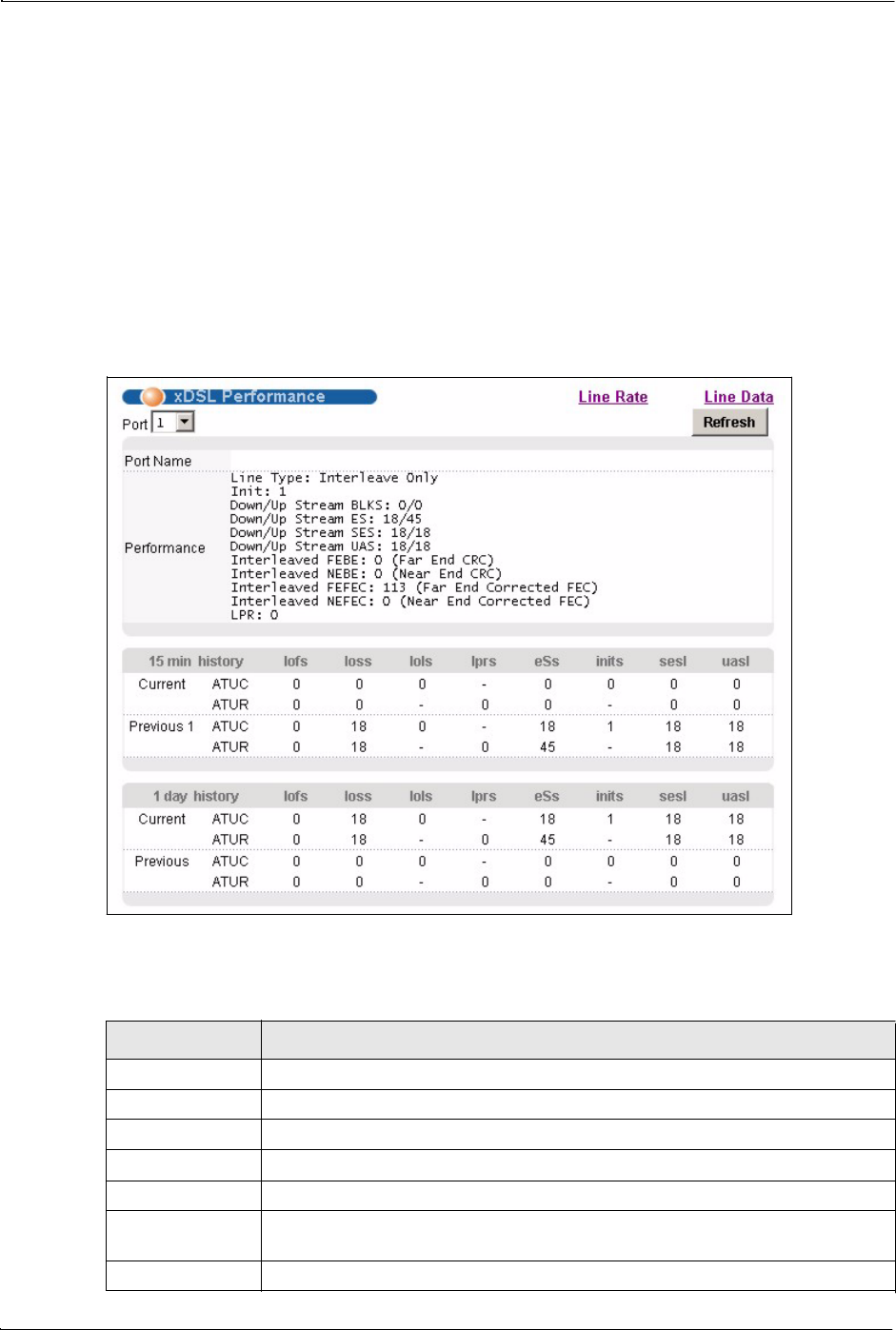Viewport: 896px width, 1330px height.
Task: Select the "Down/Up Stream SES: 18/18" line
Action: pos(330,533)
